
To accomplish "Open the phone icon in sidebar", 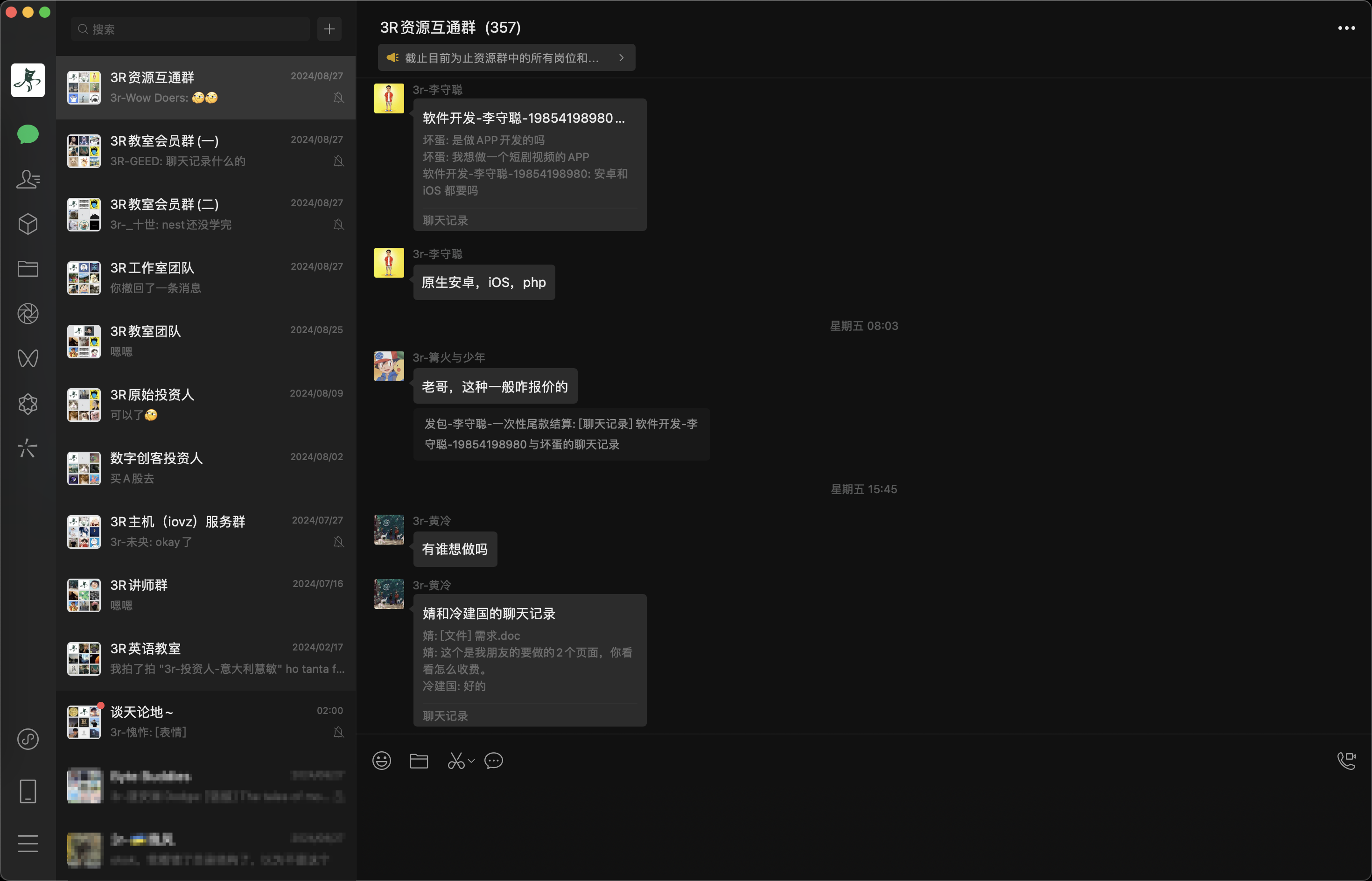I will pos(28,791).
